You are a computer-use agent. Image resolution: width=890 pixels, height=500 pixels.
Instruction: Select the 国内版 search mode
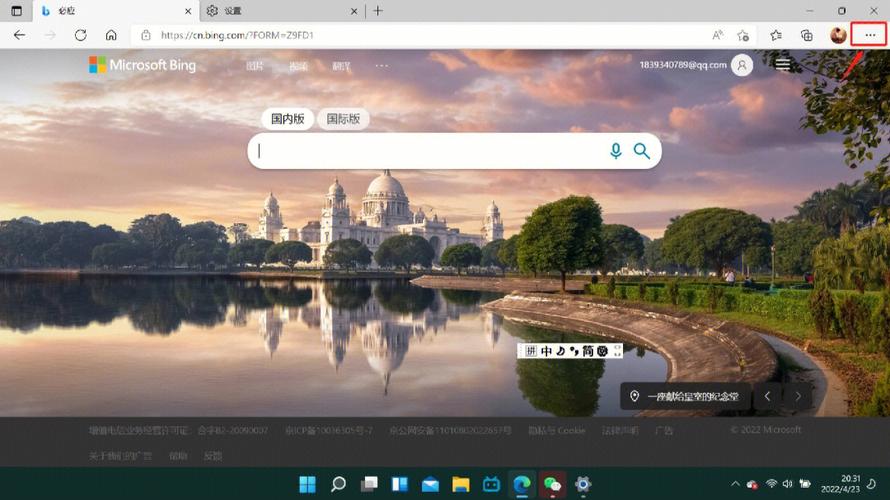[287, 119]
